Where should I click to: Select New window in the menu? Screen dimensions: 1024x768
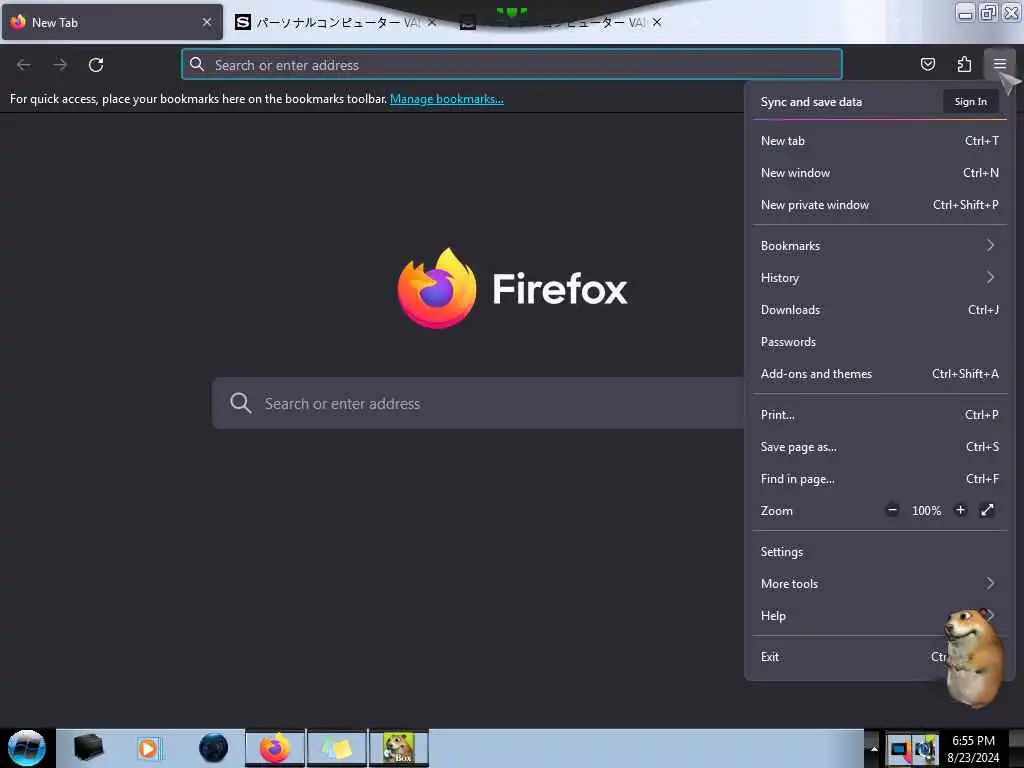pos(879,172)
